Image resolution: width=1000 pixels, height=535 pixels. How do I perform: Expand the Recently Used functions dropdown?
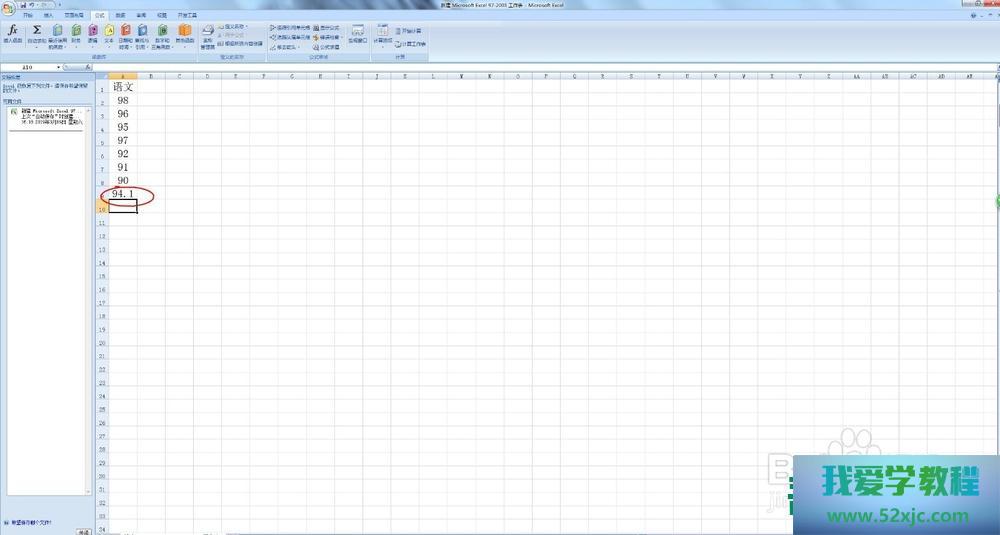[x=57, y=36]
